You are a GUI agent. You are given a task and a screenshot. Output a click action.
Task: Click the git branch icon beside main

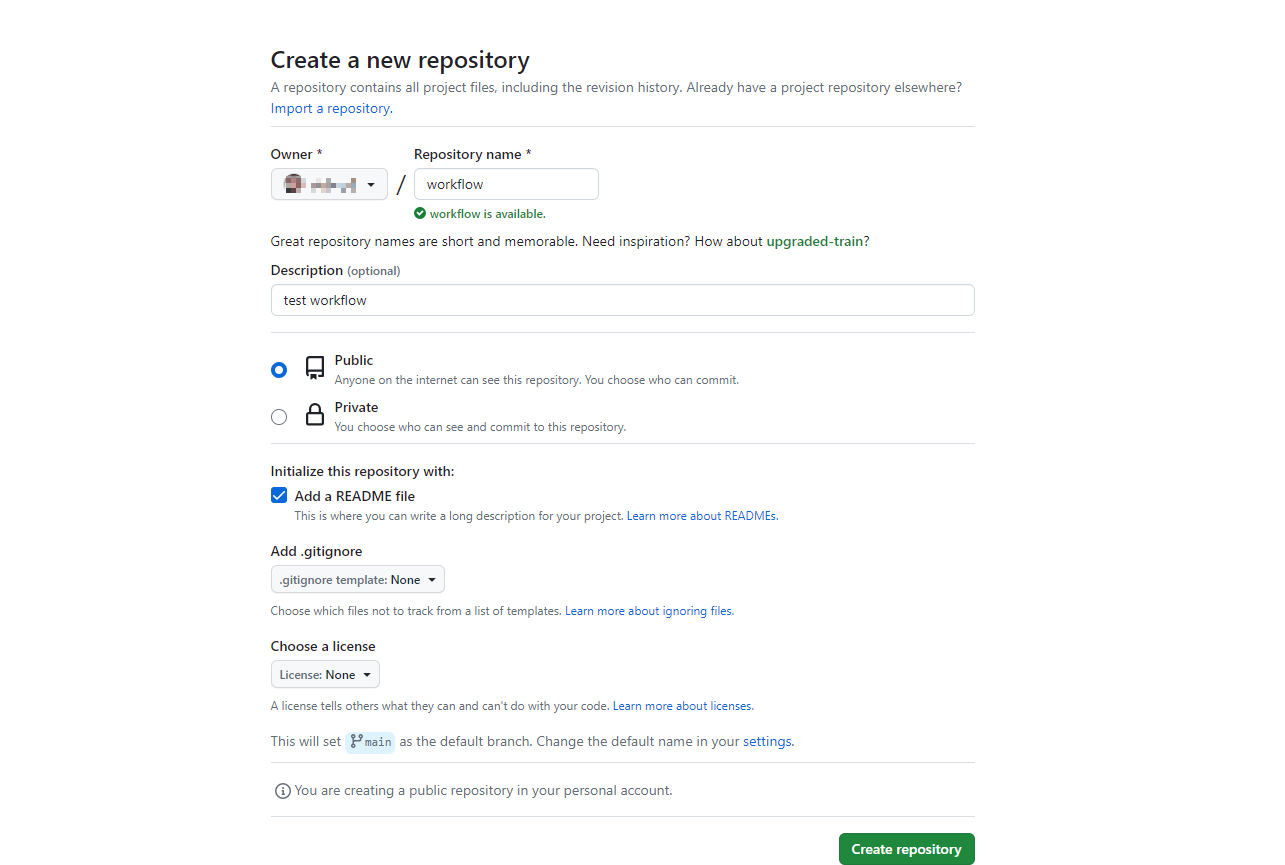(356, 741)
